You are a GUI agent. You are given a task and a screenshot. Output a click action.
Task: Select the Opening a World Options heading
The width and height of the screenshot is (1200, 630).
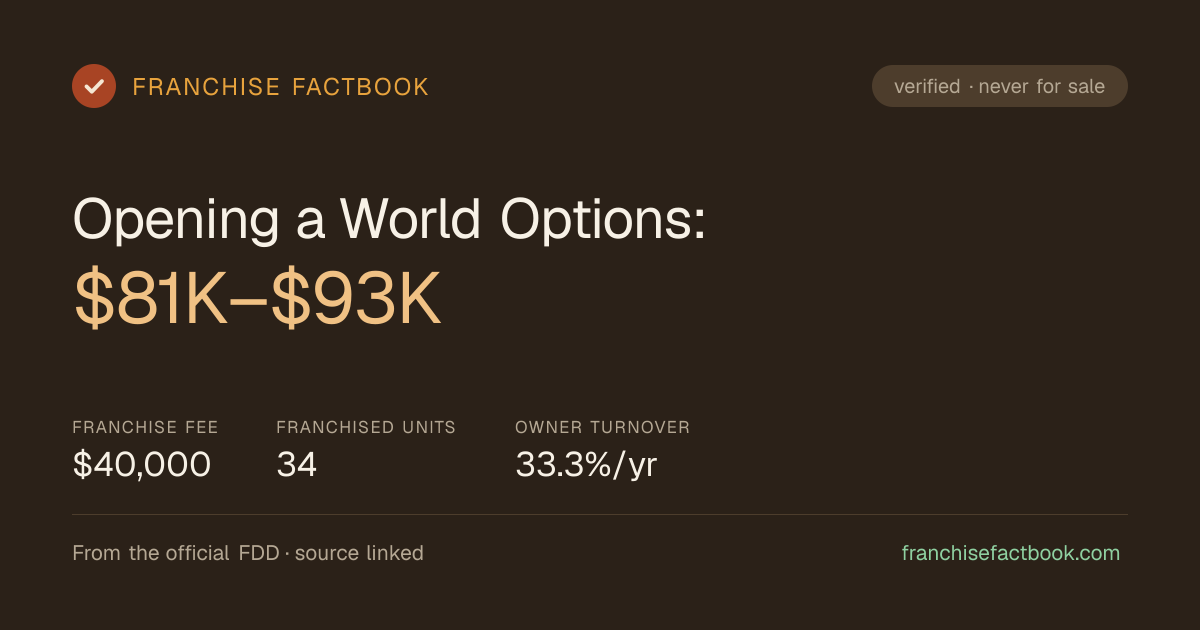390,218
